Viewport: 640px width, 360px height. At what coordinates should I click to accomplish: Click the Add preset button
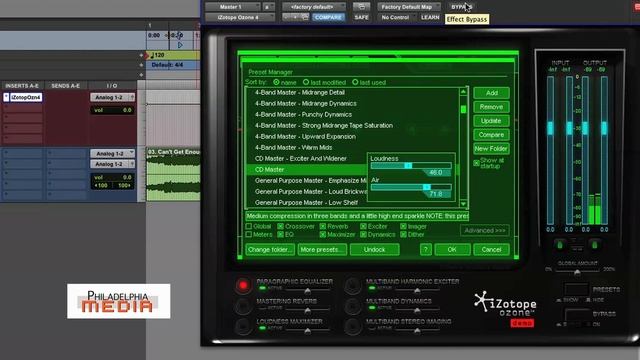point(491,93)
